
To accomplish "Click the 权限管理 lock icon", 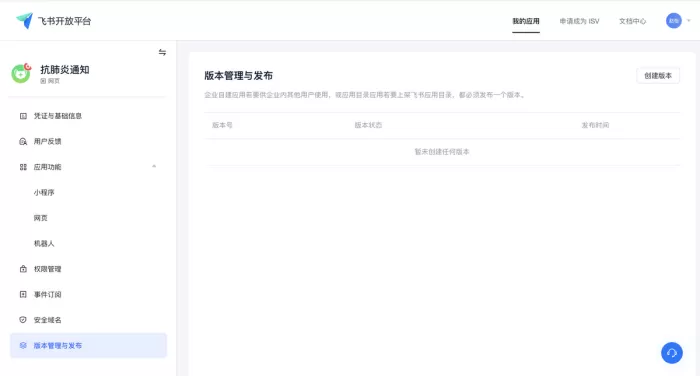I will click(23, 269).
